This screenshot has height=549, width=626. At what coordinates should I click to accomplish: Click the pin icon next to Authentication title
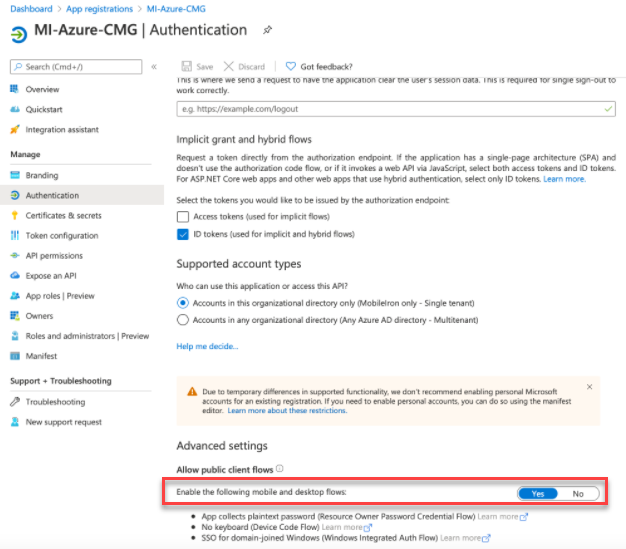(267, 30)
